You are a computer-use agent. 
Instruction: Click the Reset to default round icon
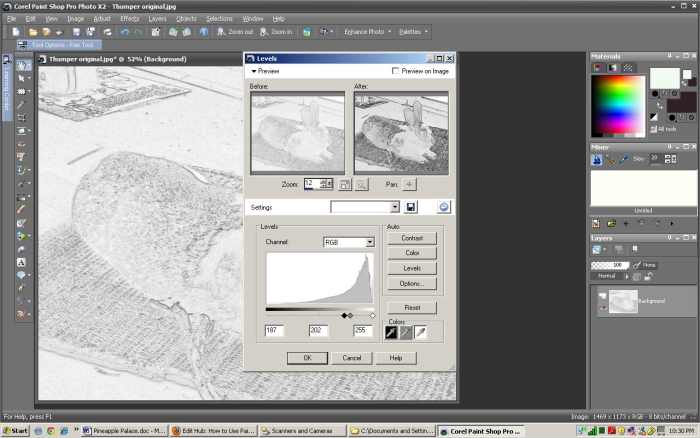click(x=444, y=207)
